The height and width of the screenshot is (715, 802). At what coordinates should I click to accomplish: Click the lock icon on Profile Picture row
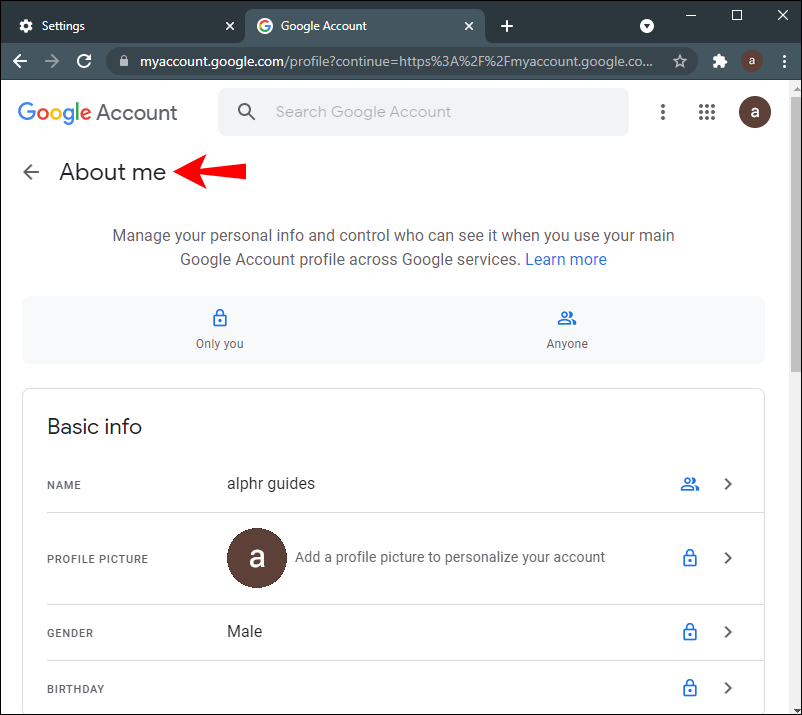click(689, 557)
